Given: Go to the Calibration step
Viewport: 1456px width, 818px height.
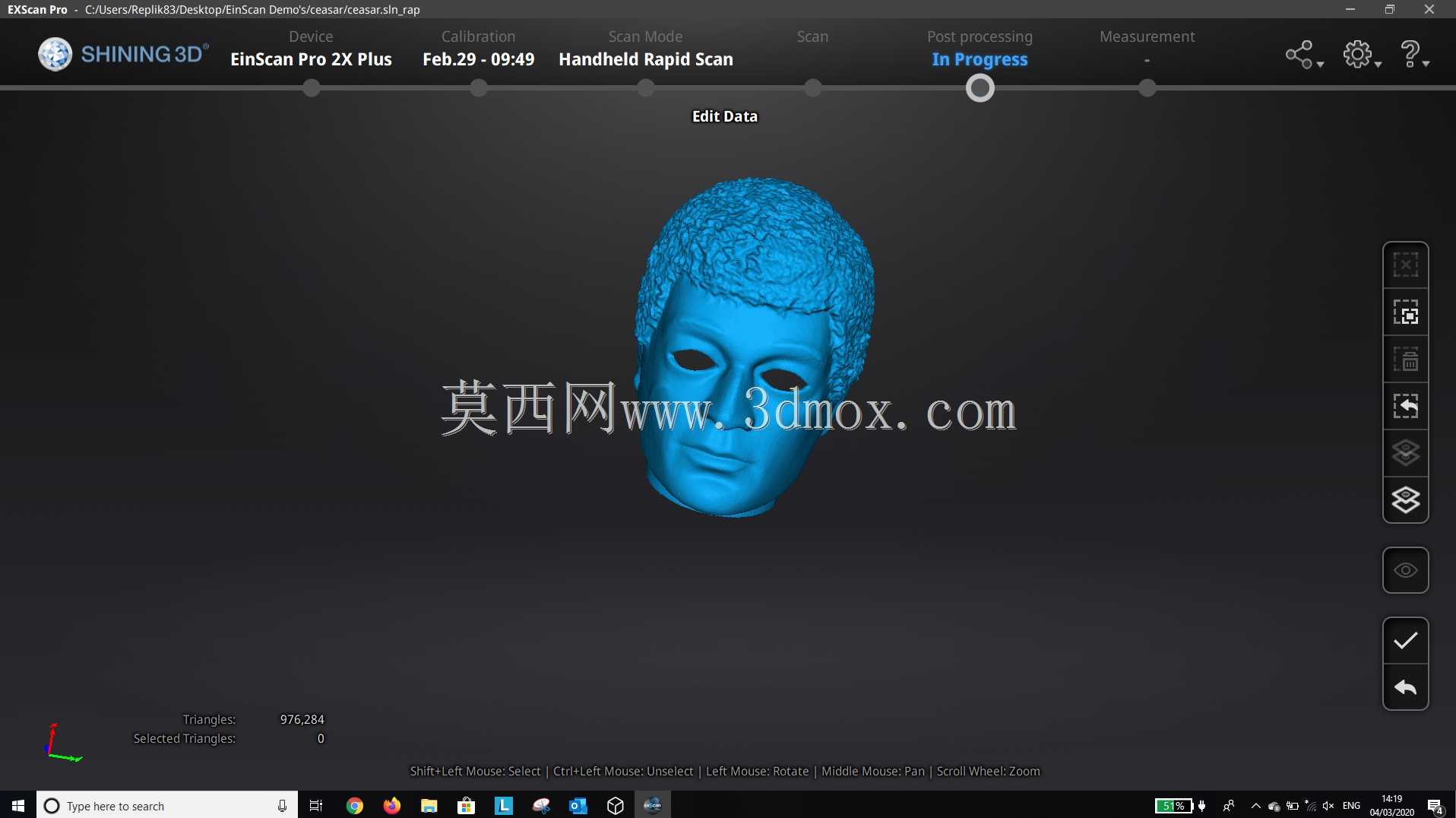Looking at the screenshot, I should click(x=478, y=36).
